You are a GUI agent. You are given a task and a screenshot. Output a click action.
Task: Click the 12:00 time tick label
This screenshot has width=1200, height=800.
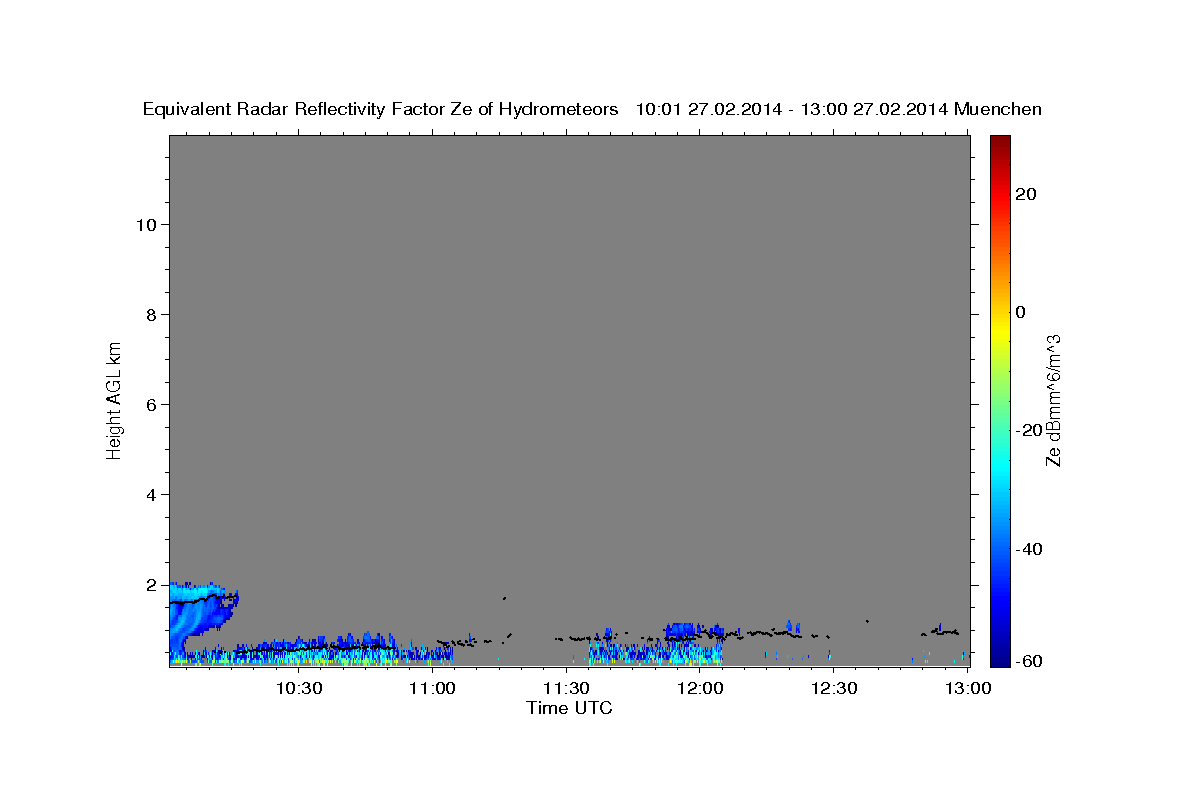click(701, 688)
